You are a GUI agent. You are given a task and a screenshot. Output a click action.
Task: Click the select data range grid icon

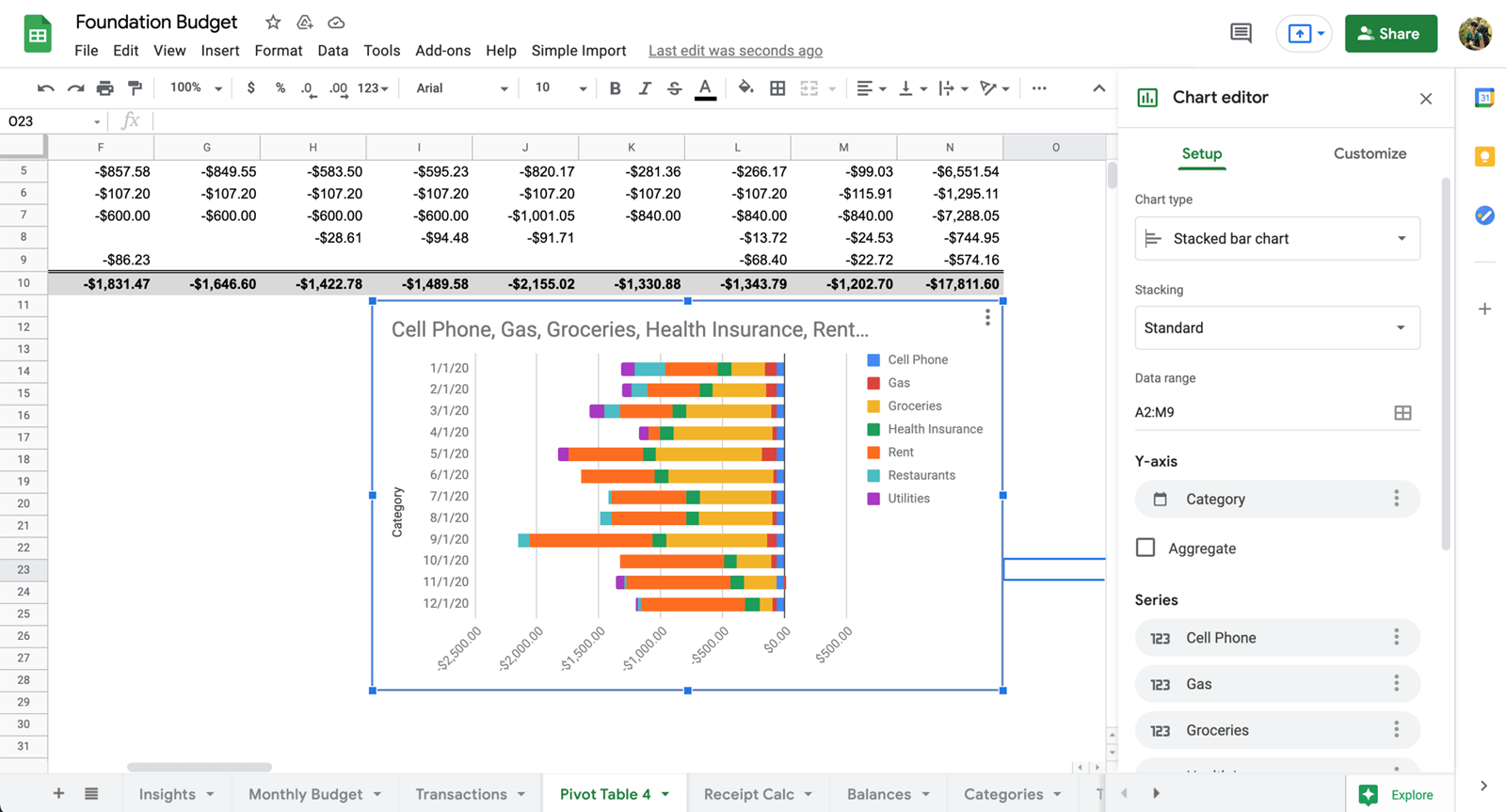(x=1402, y=412)
